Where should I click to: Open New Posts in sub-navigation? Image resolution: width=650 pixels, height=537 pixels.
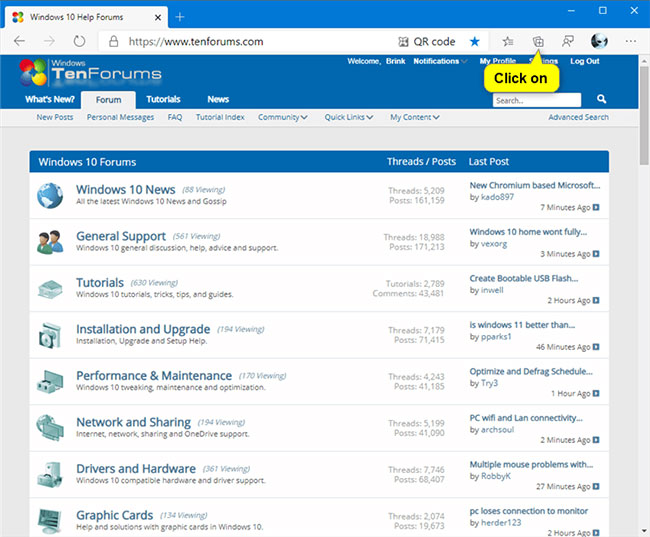pos(55,117)
